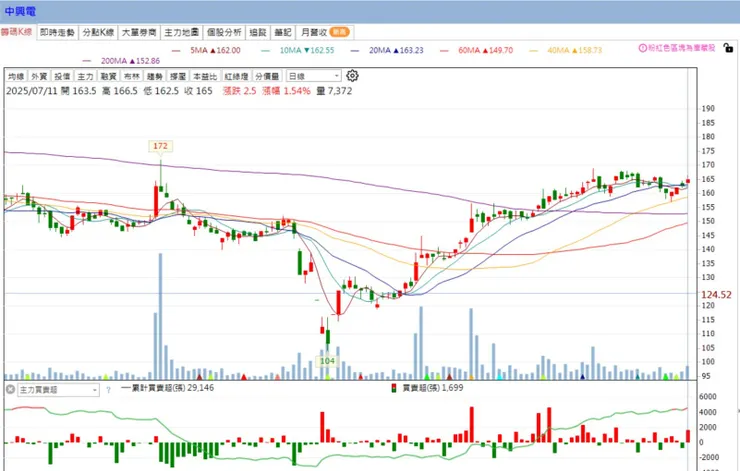Click the unlock padlock icon
The height and width of the screenshot is (471, 740).
click(x=728, y=48)
